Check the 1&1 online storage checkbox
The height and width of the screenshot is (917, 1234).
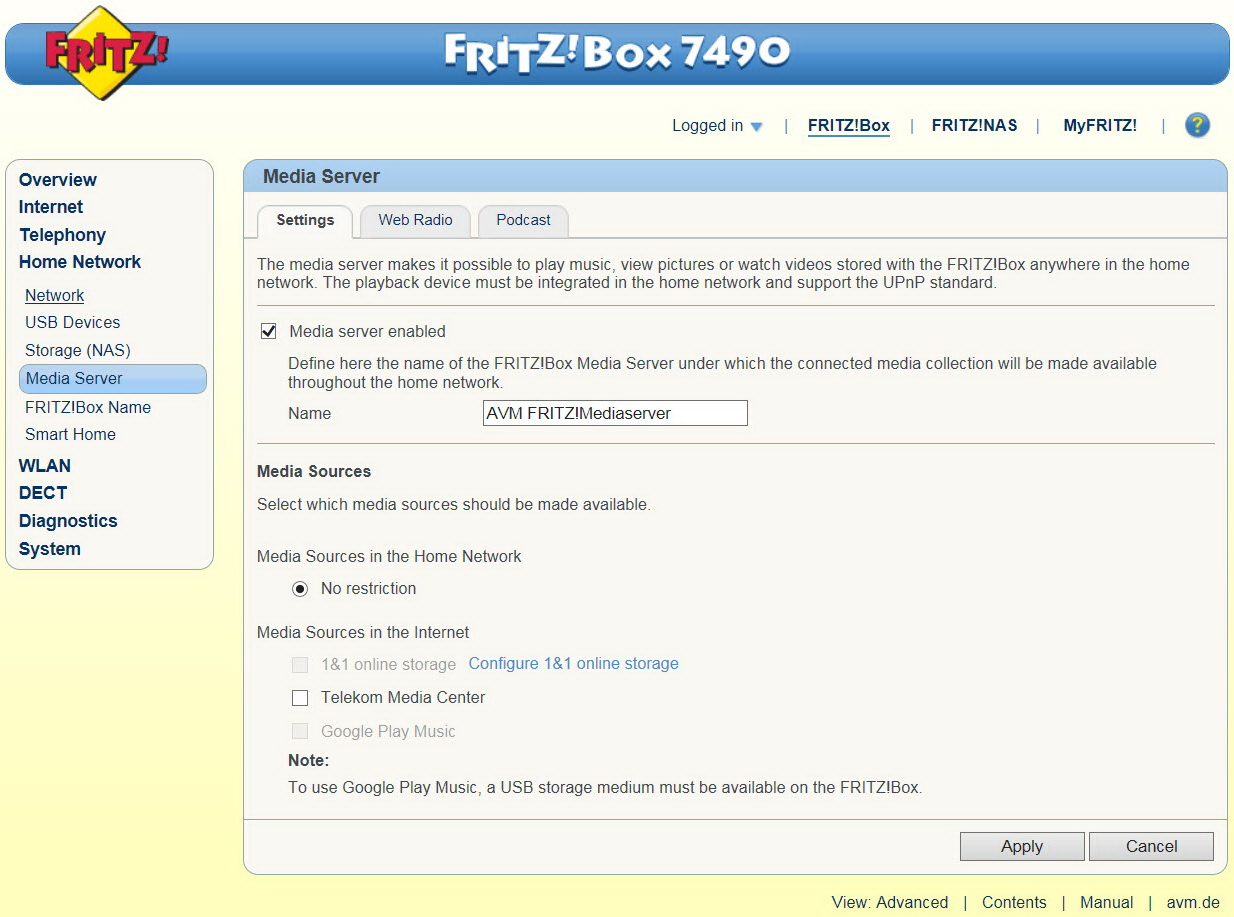(x=300, y=665)
